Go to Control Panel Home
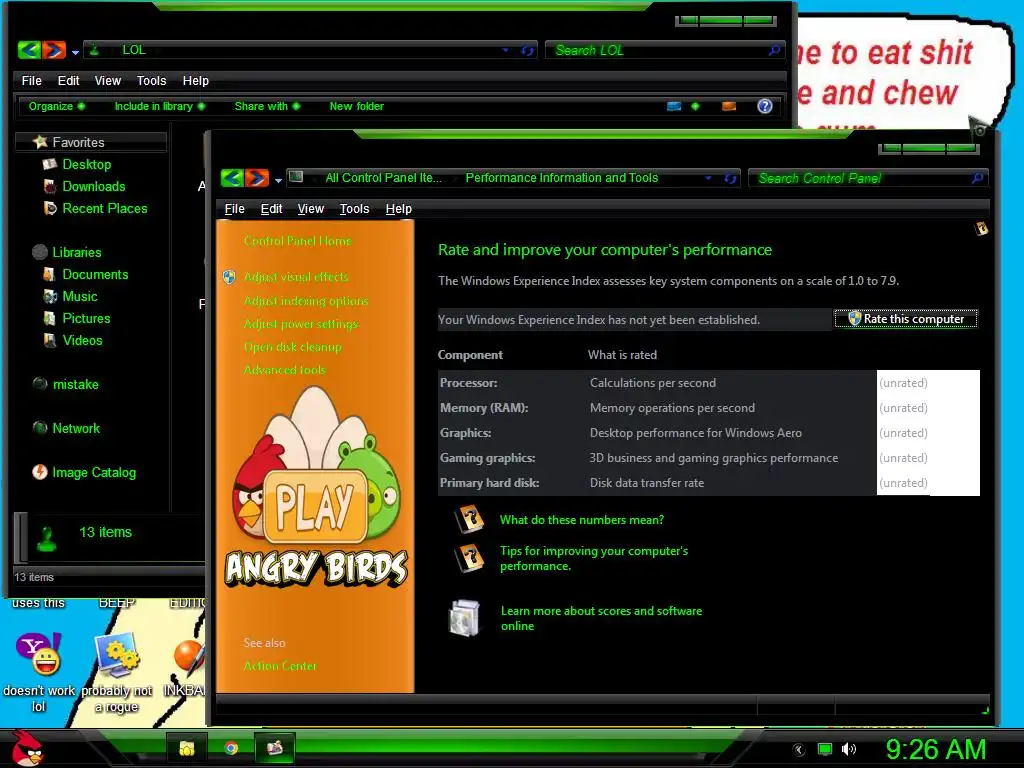The width and height of the screenshot is (1024, 768). pyautogui.click(x=297, y=241)
